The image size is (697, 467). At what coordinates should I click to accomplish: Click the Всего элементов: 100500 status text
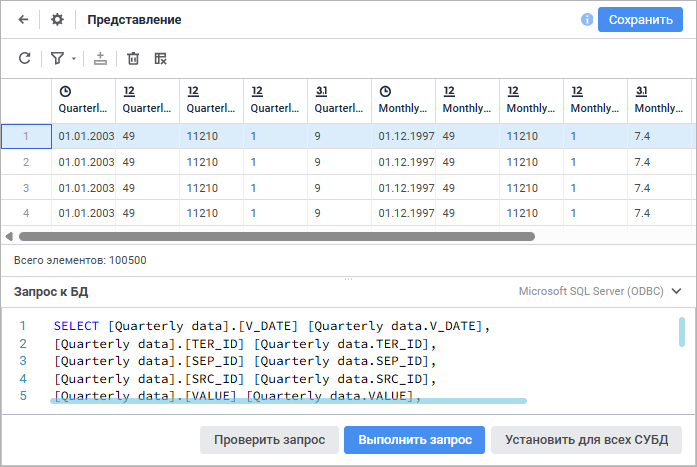(x=80, y=260)
